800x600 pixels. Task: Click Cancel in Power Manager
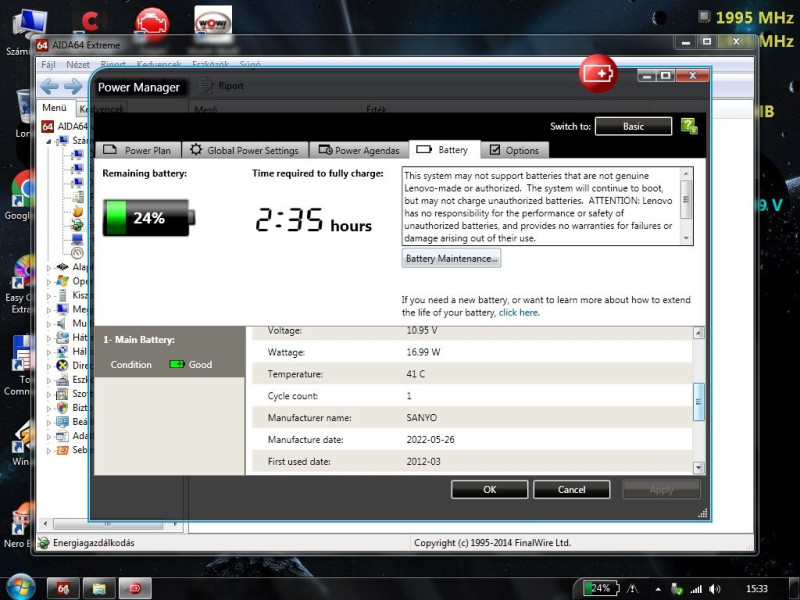(x=571, y=489)
